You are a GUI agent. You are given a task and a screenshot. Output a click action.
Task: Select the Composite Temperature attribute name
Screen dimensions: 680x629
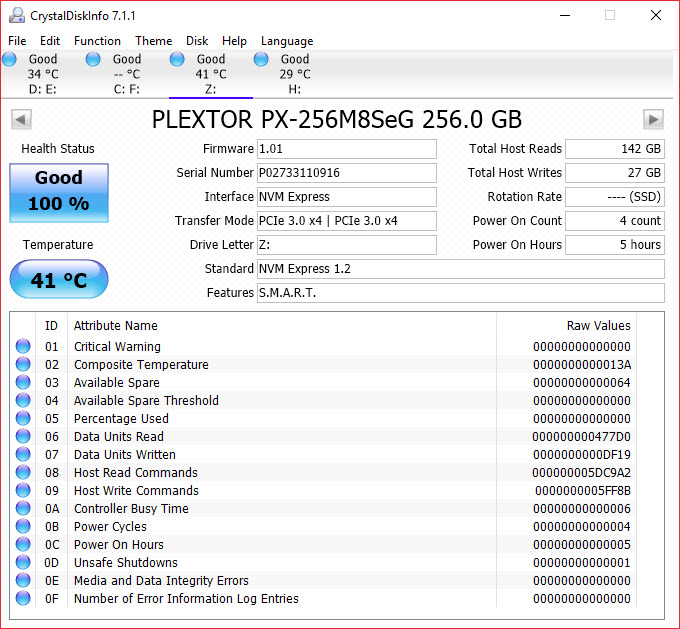click(141, 364)
